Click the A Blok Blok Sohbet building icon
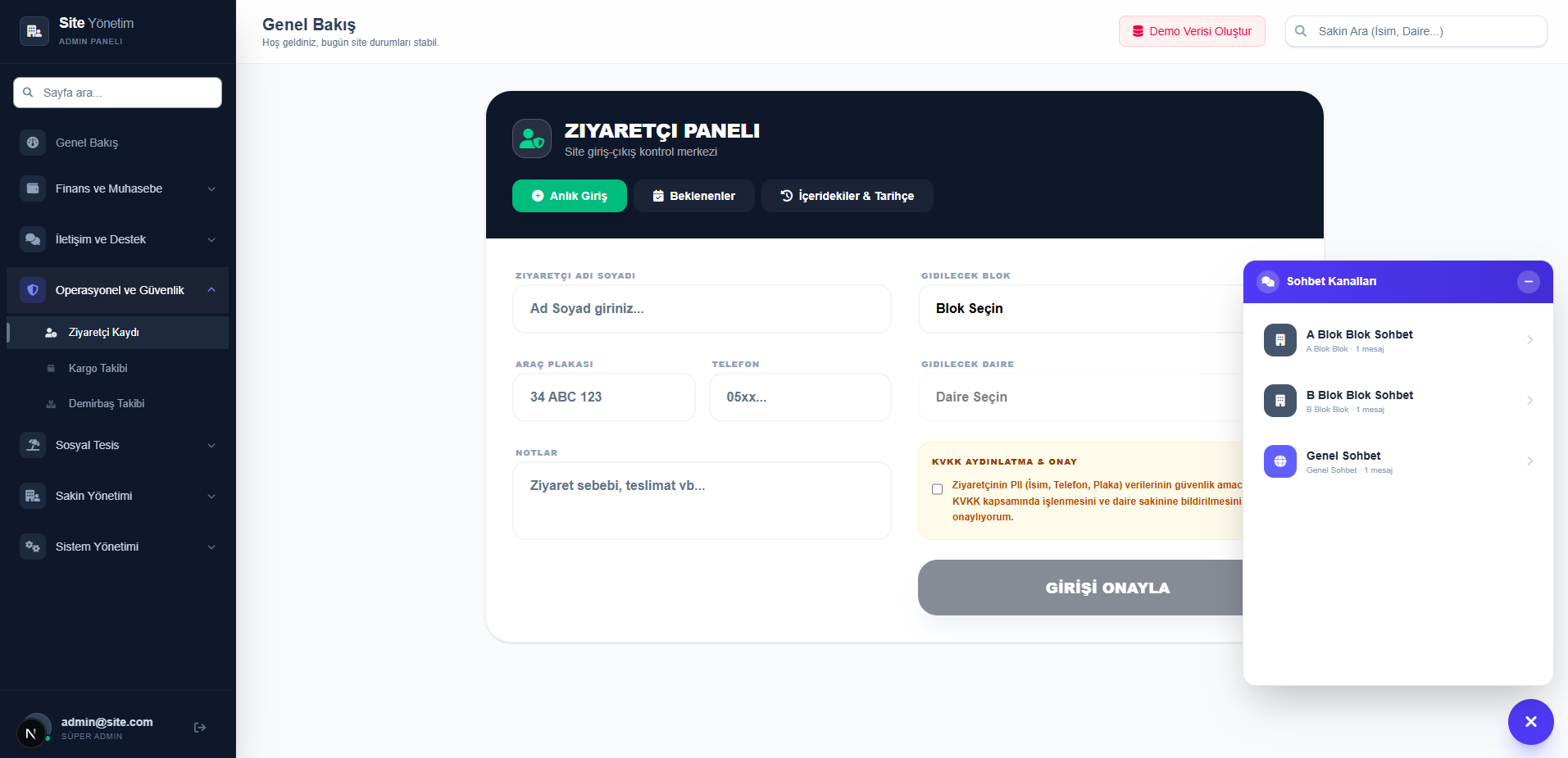The image size is (1568, 758). (1279, 340)
